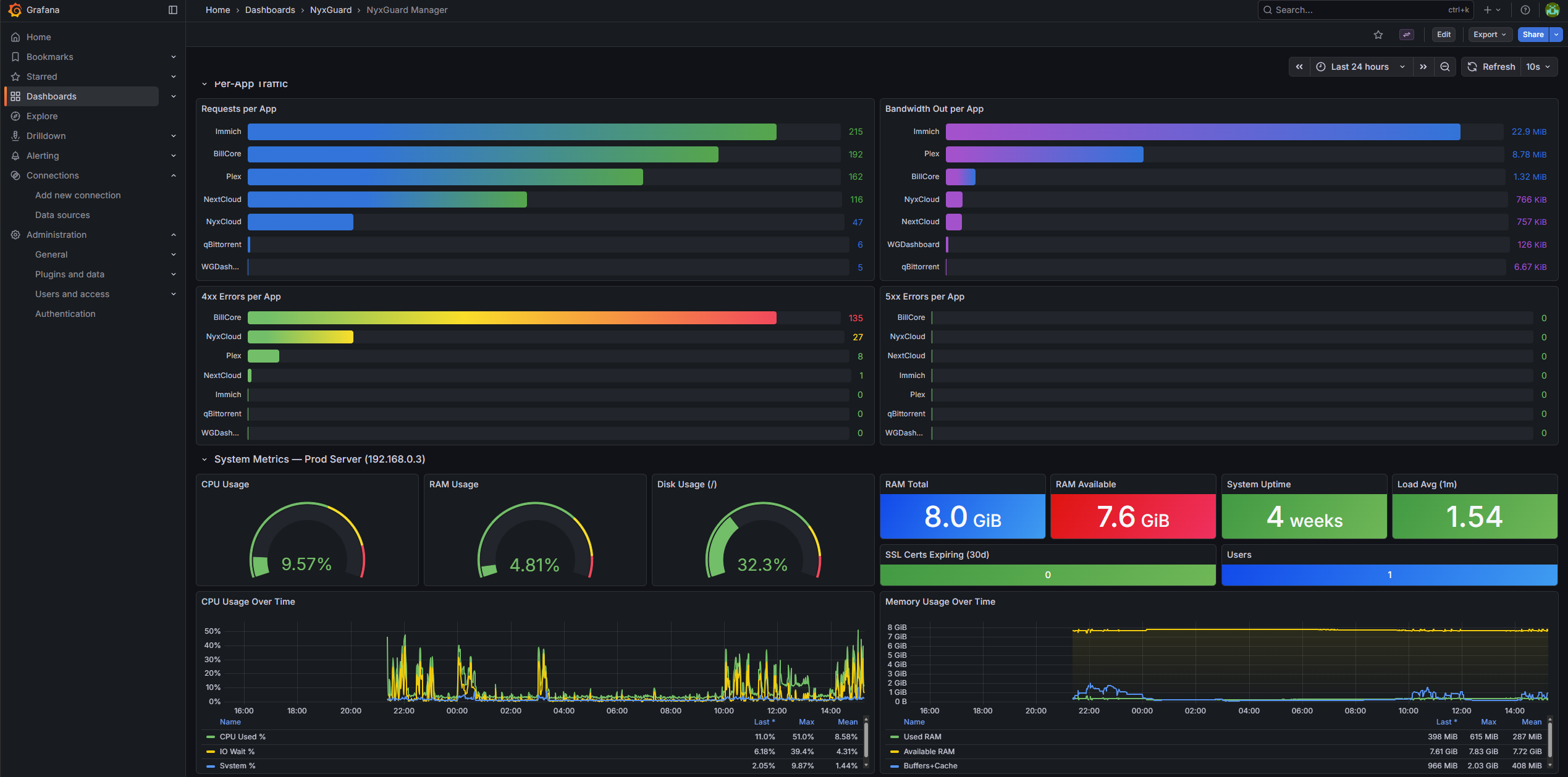Click the Edit dashboard button

pos(1443,35)
